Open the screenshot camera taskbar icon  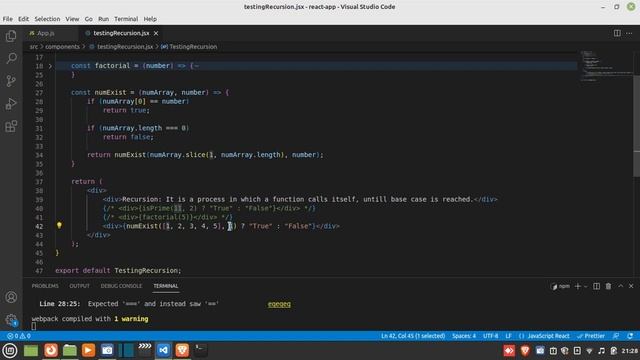point(107,350)
